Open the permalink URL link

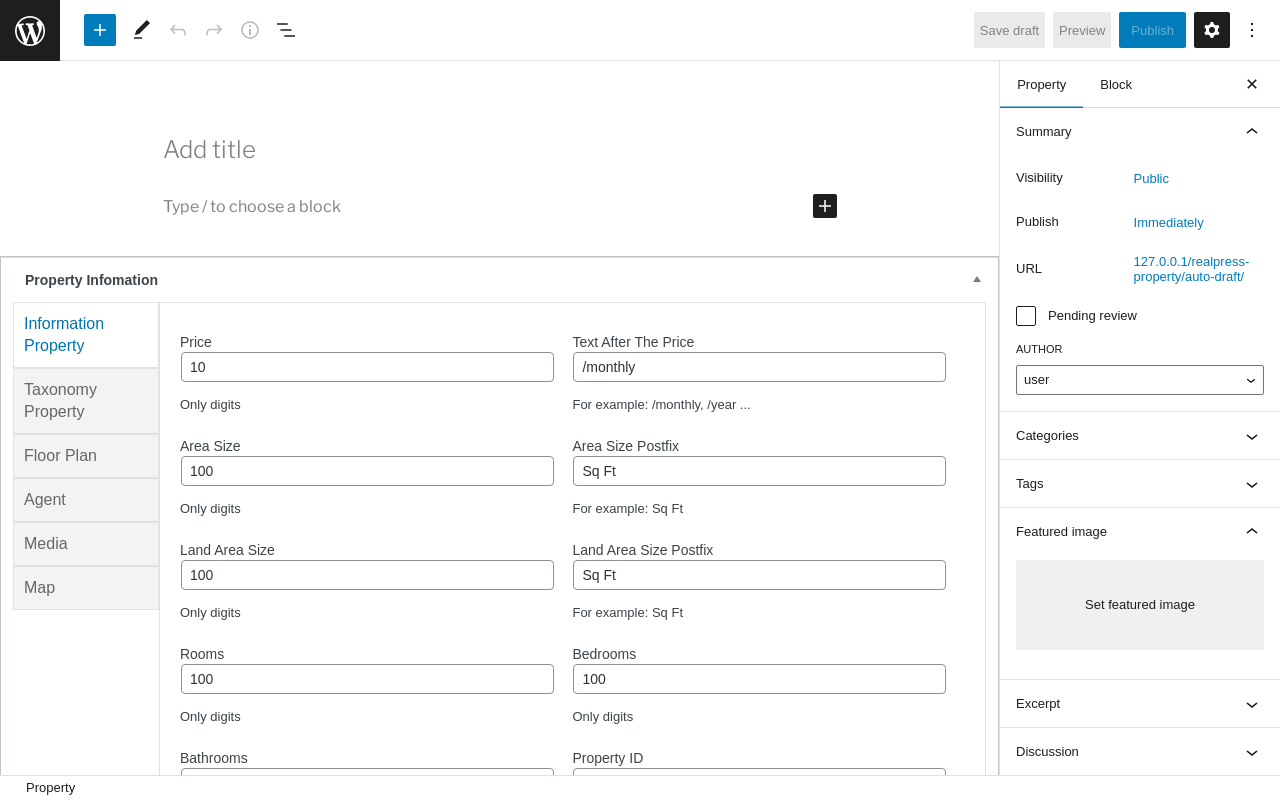[1191, 269]
